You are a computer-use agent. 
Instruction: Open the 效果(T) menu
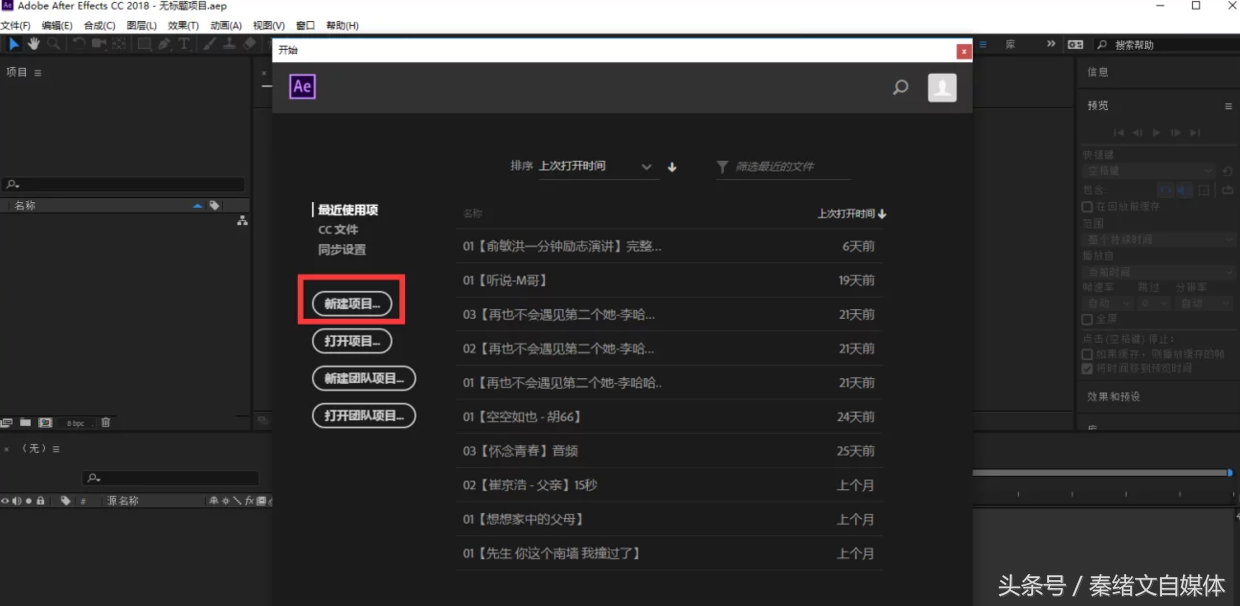coord(183,25)
